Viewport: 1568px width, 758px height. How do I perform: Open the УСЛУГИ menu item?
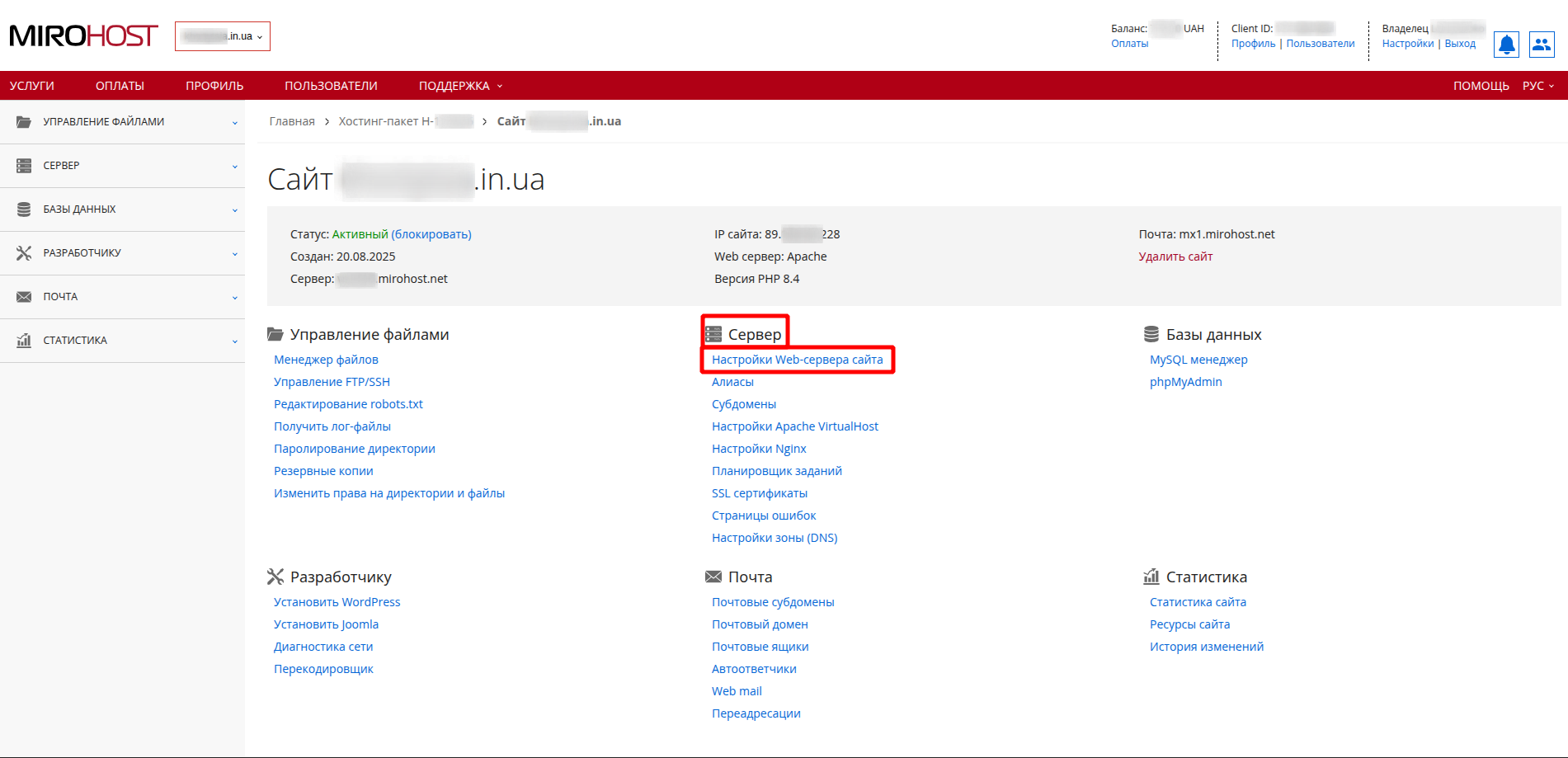(32, 86)
